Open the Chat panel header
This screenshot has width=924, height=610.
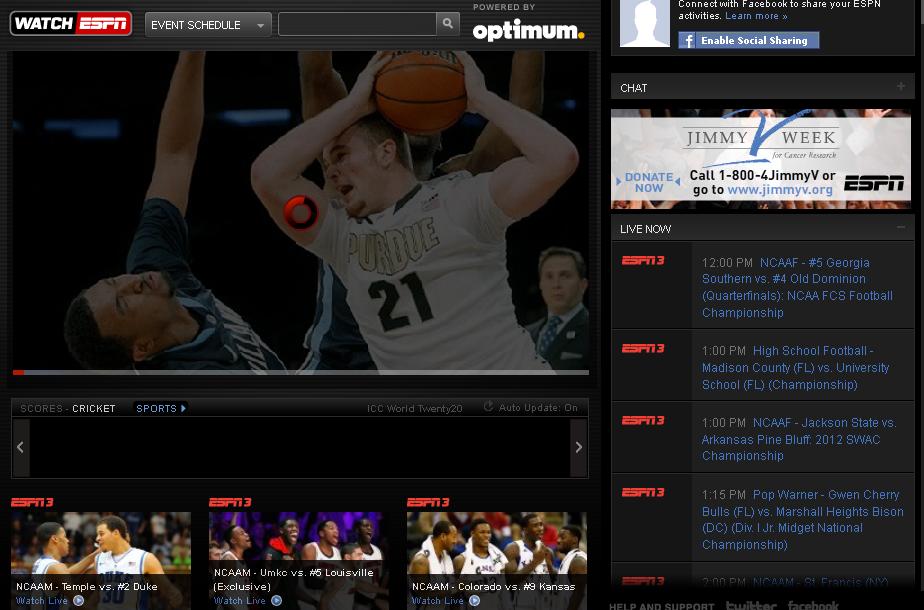click(763, 87)
